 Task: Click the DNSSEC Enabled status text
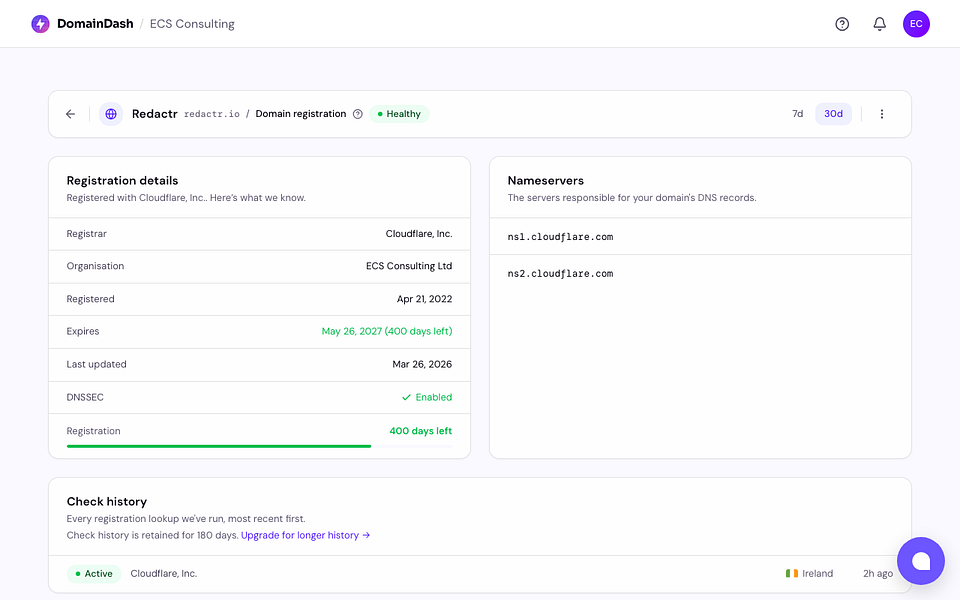click(x=433, y=397)
